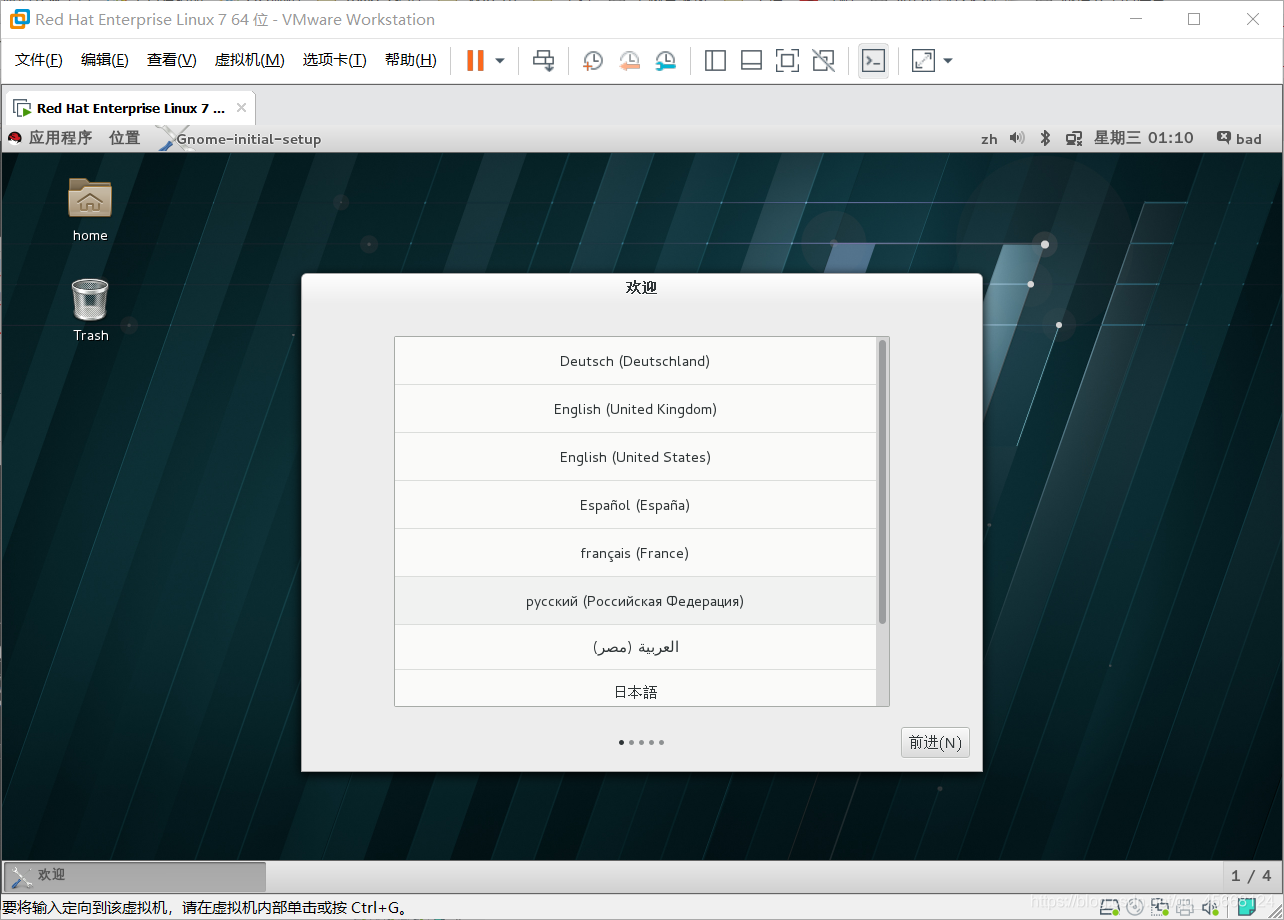This screenshot has width=1284, height=920.
Task: Click the network adapter status icon
Action: pyautogui.click(x=1160, y=907)
